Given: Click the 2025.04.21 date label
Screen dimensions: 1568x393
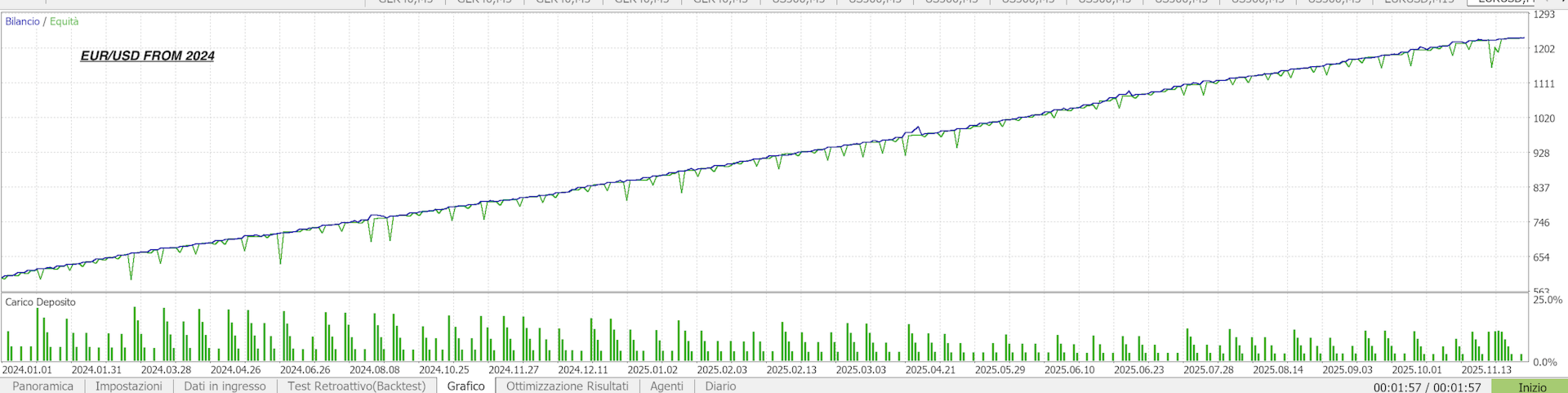Looking at the screenshot, I should (930, 370).
